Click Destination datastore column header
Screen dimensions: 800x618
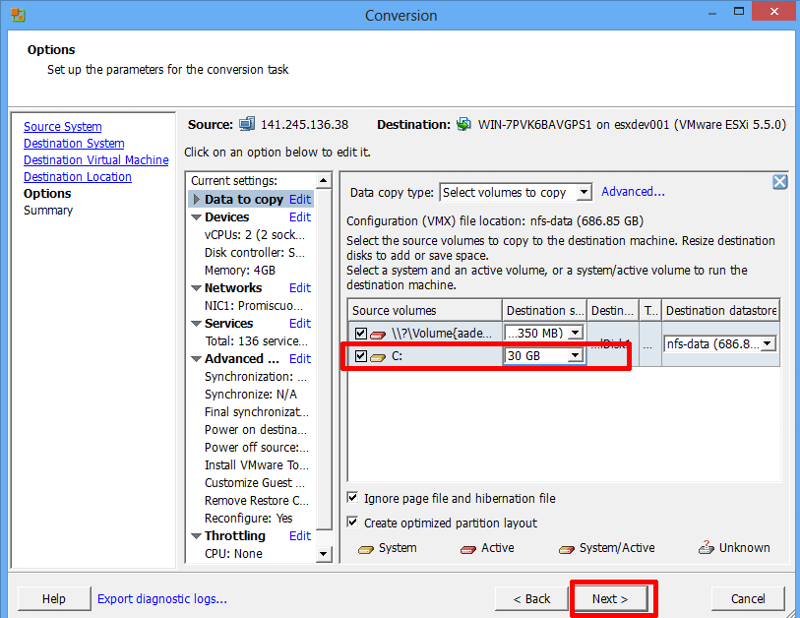point(721,310)
